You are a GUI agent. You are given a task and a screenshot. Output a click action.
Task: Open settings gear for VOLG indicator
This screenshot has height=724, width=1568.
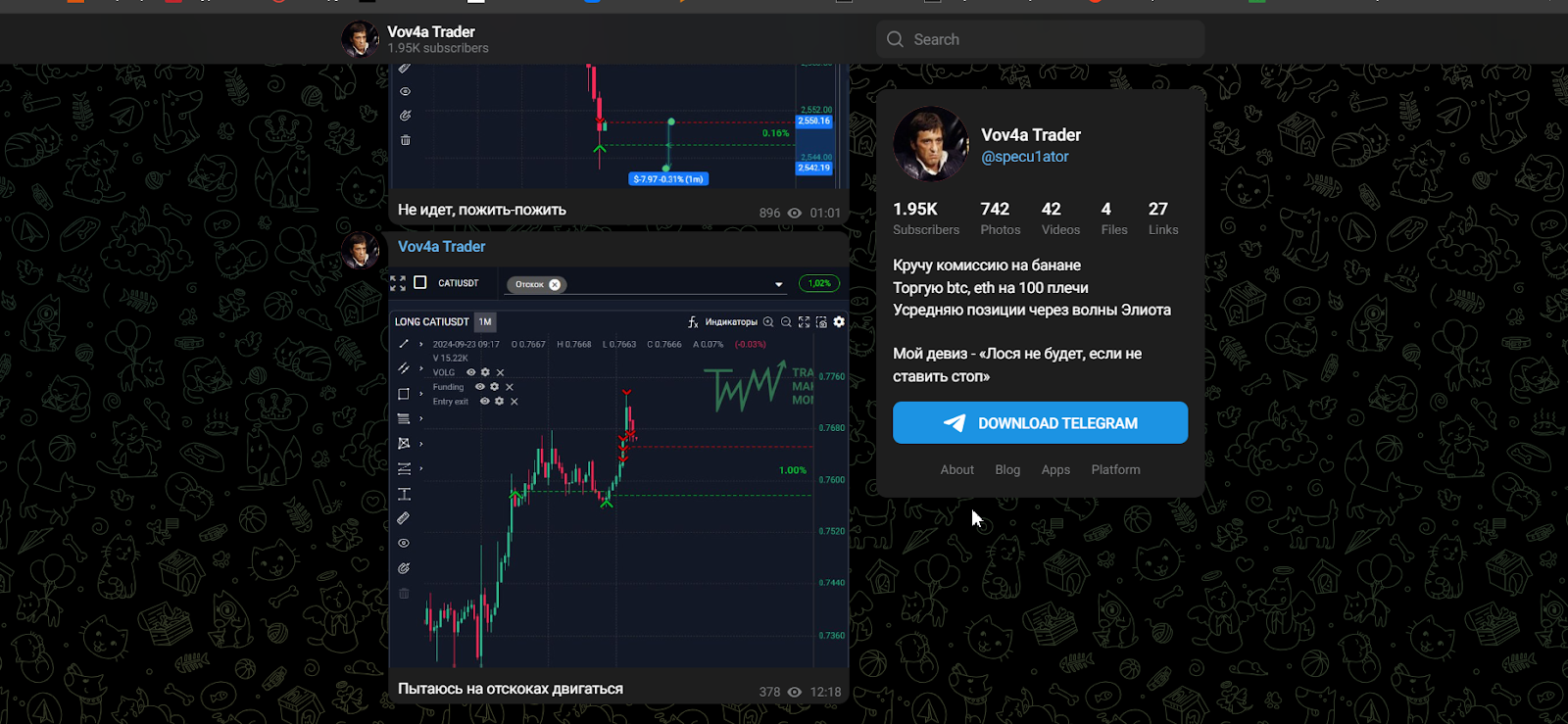tap(485, 372)
